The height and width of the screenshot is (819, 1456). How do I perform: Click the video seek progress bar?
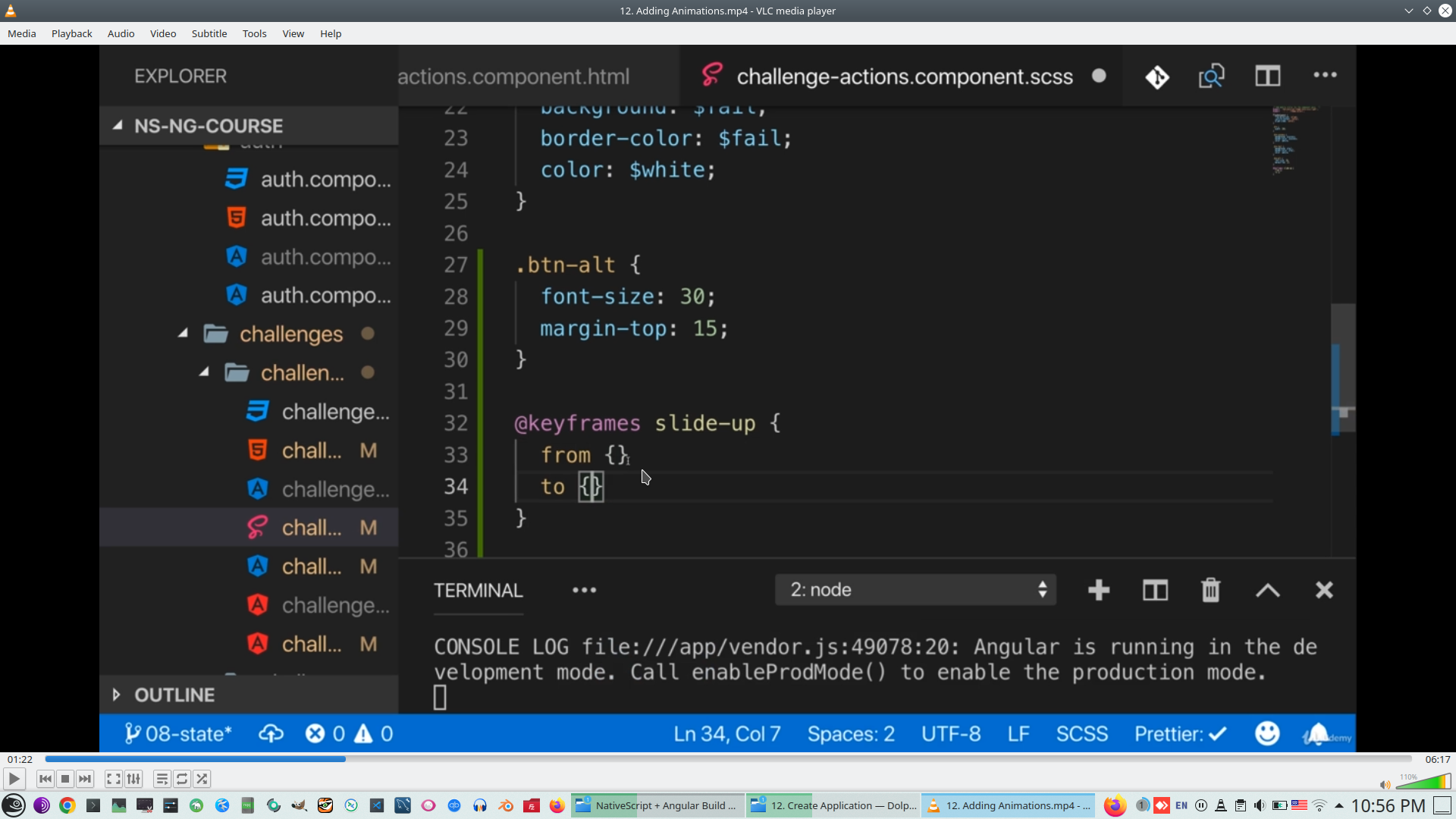pyautogui.click(x=728, y=758)
